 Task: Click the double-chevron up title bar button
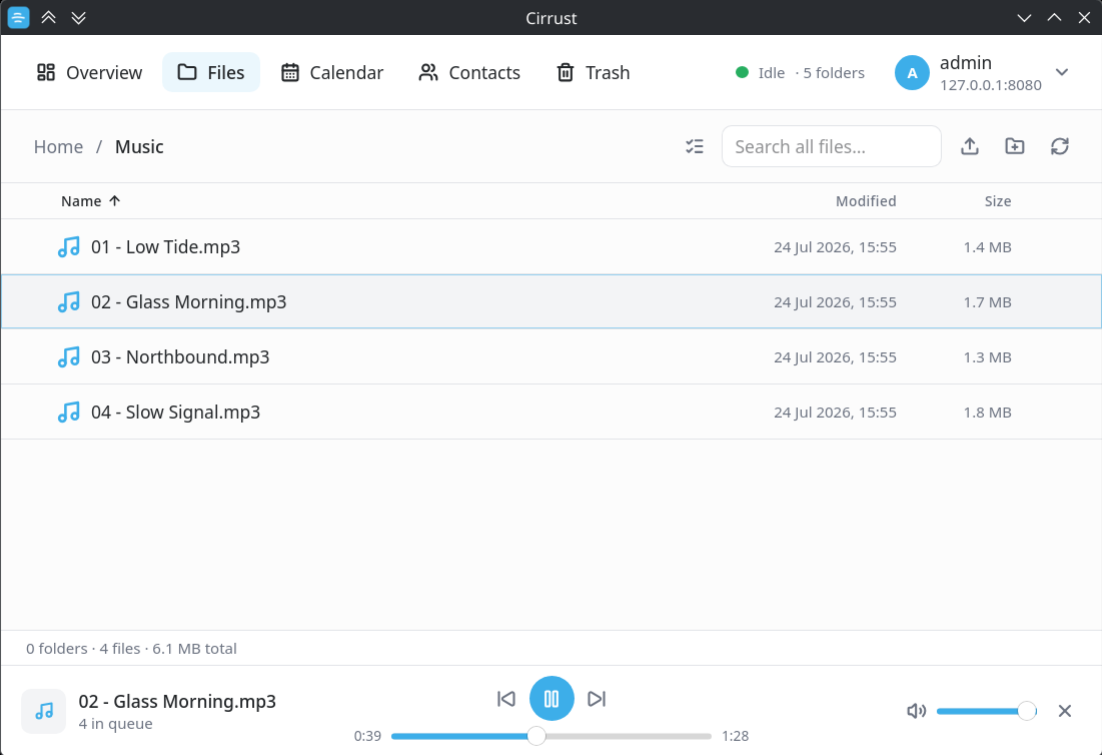pos(48,18)
